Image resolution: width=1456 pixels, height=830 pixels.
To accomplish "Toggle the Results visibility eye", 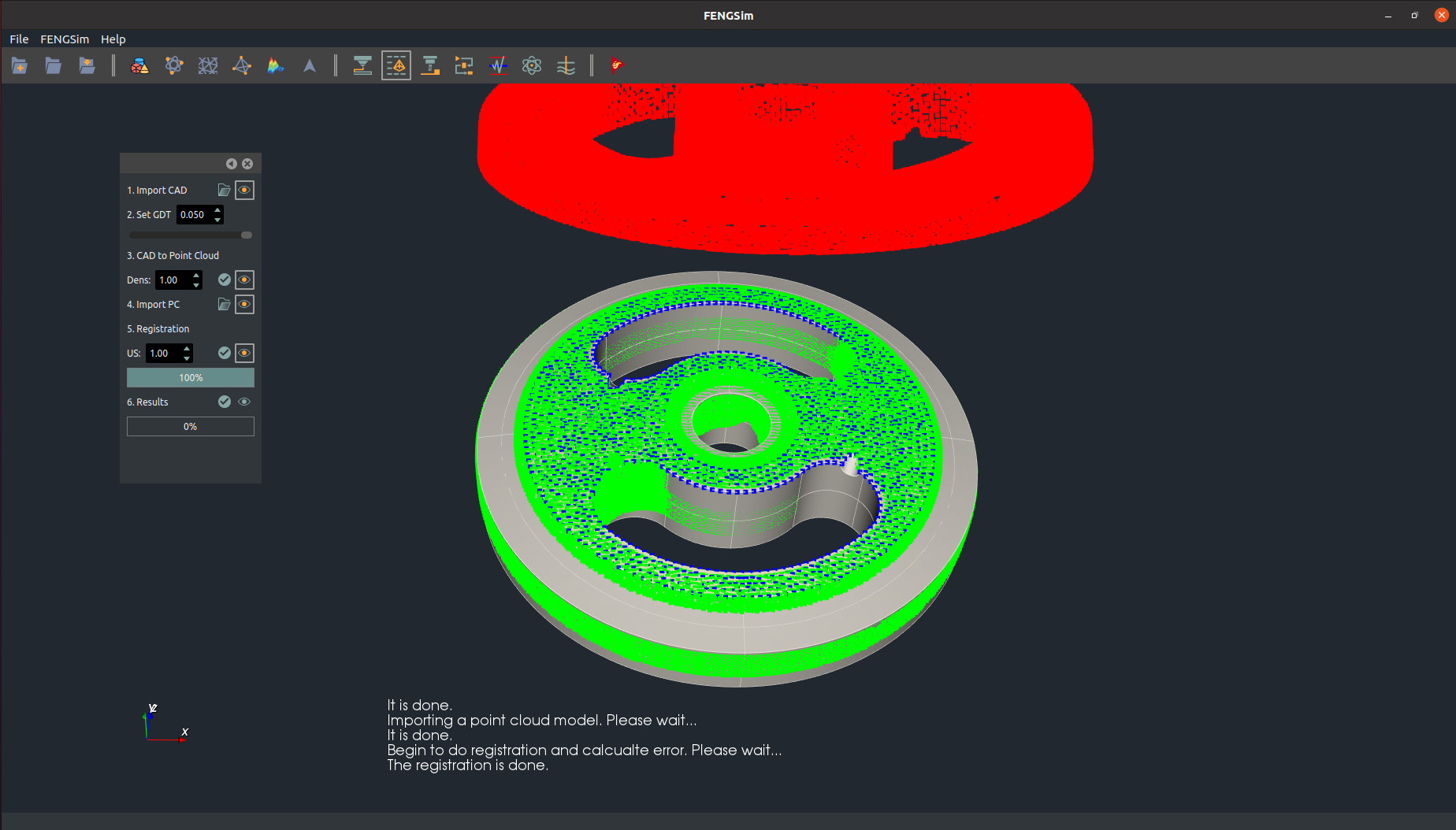I will (x=245, y=402).
